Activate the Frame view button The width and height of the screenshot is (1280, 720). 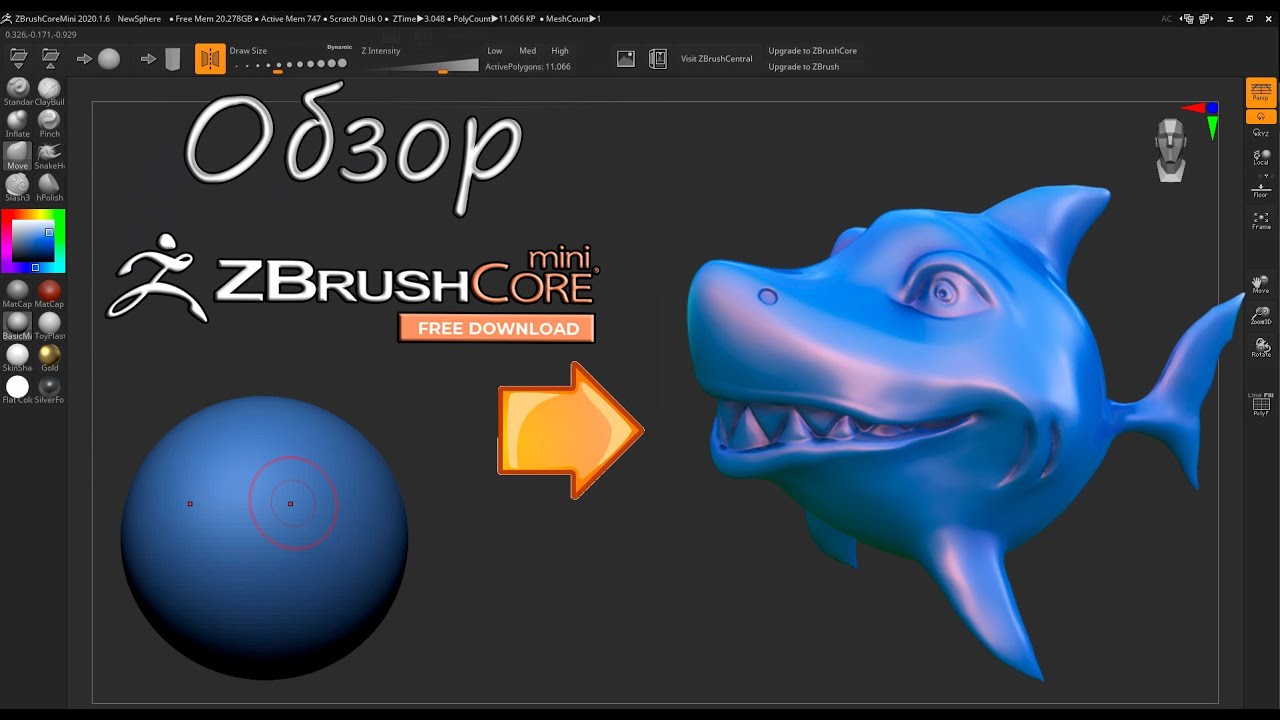(x=1261, y=220)
